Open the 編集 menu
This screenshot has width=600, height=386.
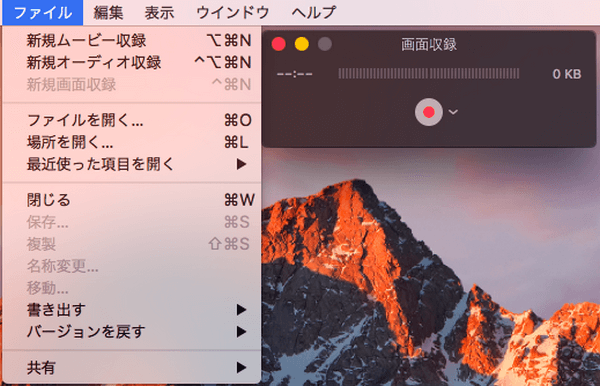coord(108,13)
